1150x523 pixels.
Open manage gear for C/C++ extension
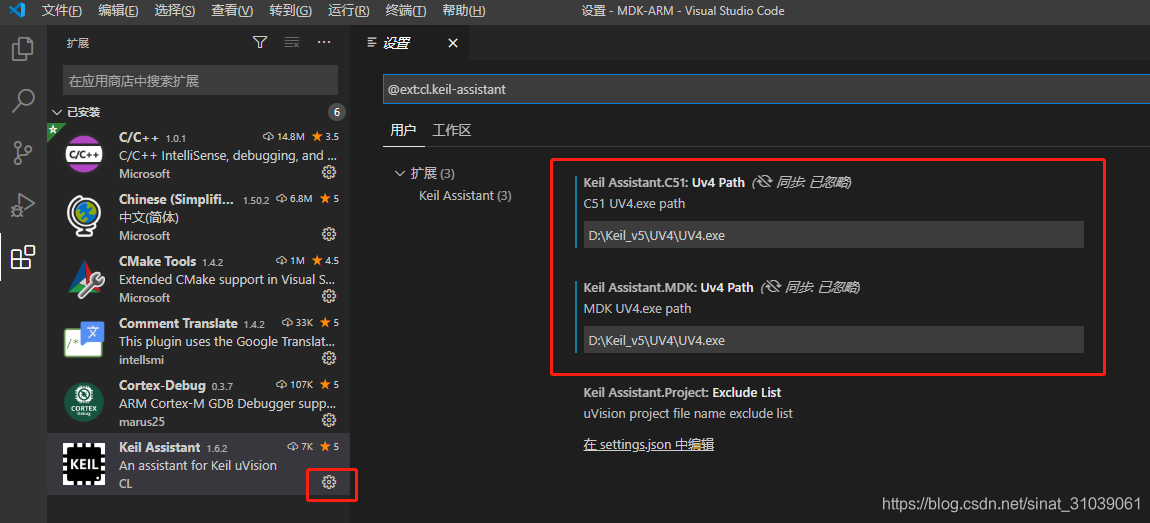[329, 172]
